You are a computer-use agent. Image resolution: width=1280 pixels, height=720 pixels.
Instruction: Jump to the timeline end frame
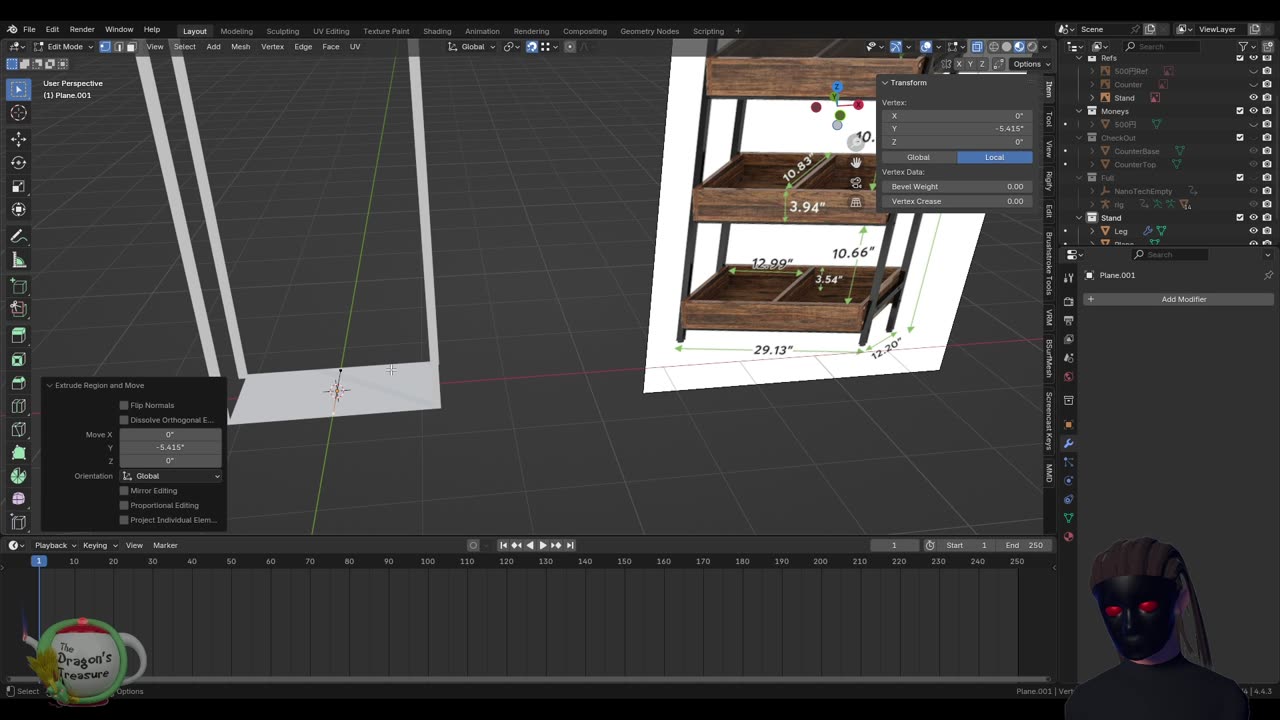570,545
